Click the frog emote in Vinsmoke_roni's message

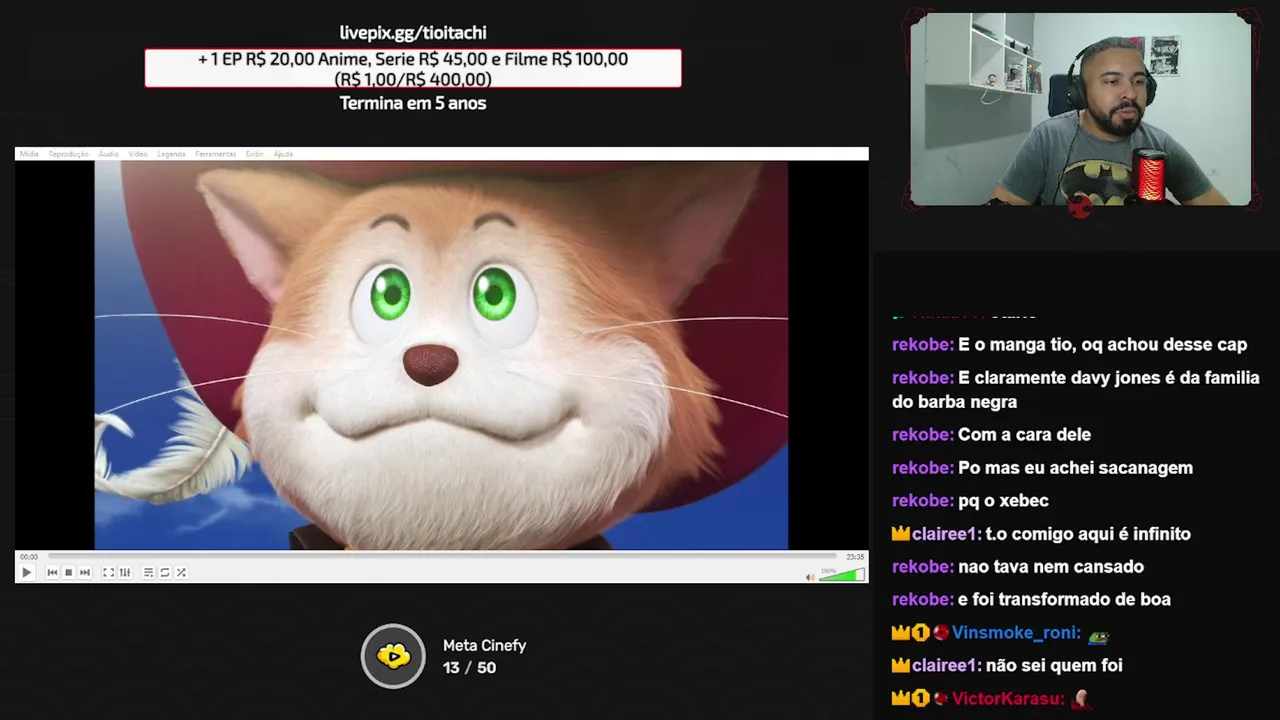pyautogui.click(x=1099, y=635)
